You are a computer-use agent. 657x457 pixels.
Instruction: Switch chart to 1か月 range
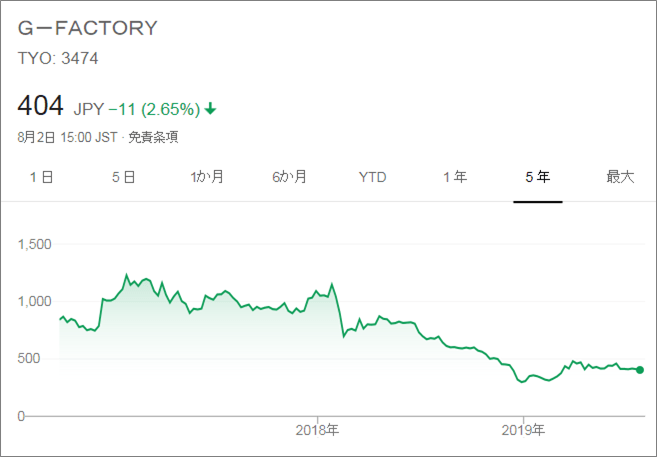207,177
